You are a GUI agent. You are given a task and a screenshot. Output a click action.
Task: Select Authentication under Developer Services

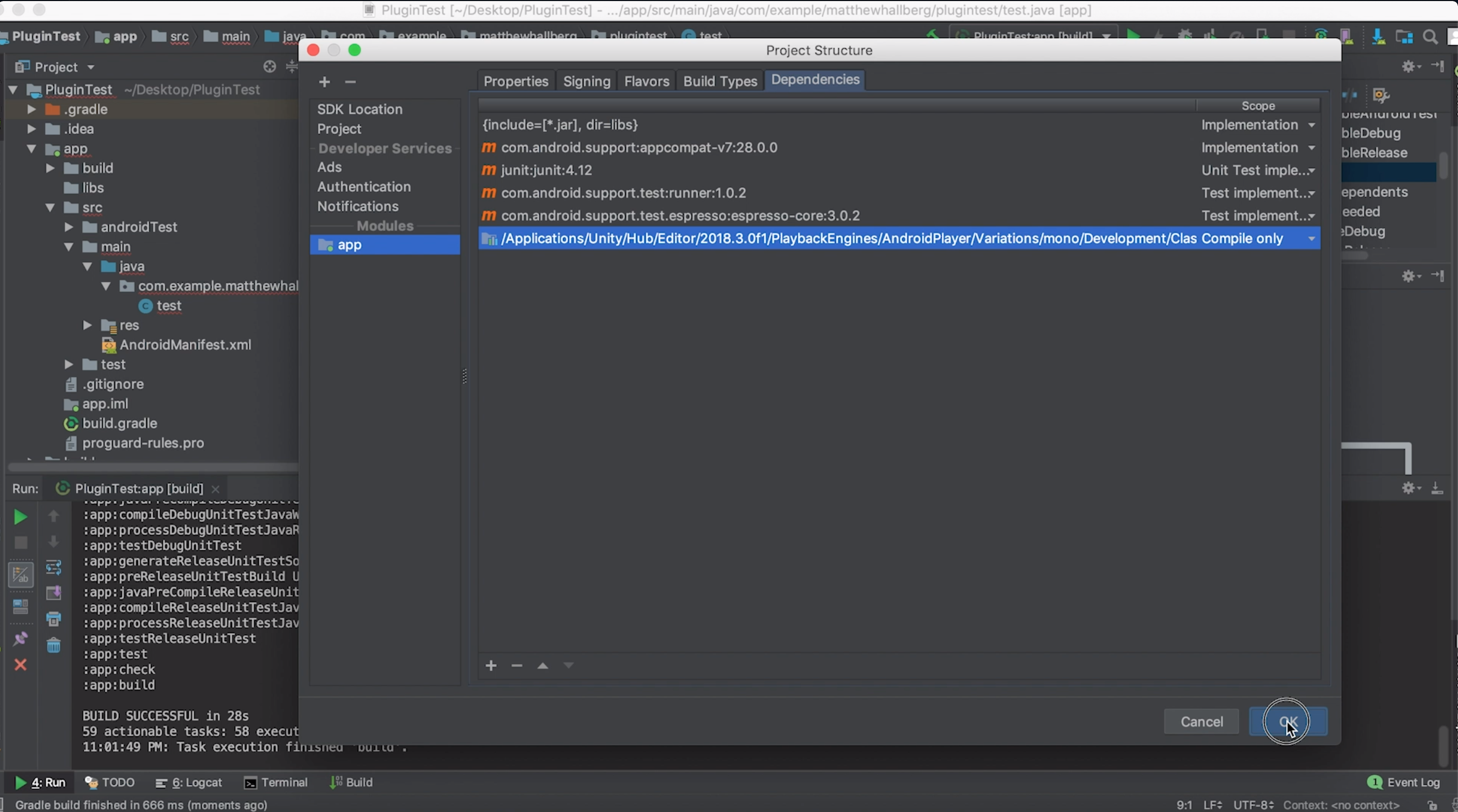click(x=364, y=187)
